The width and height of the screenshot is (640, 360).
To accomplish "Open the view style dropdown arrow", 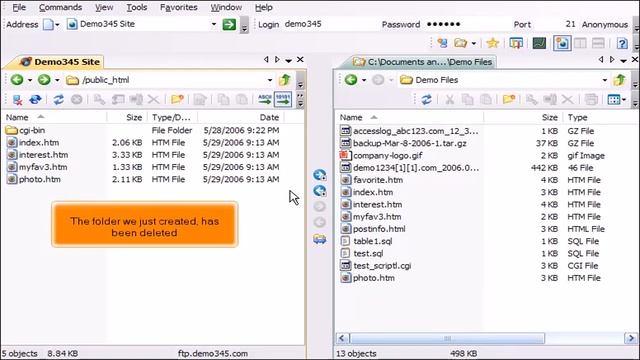I will (x=624, y=100).
